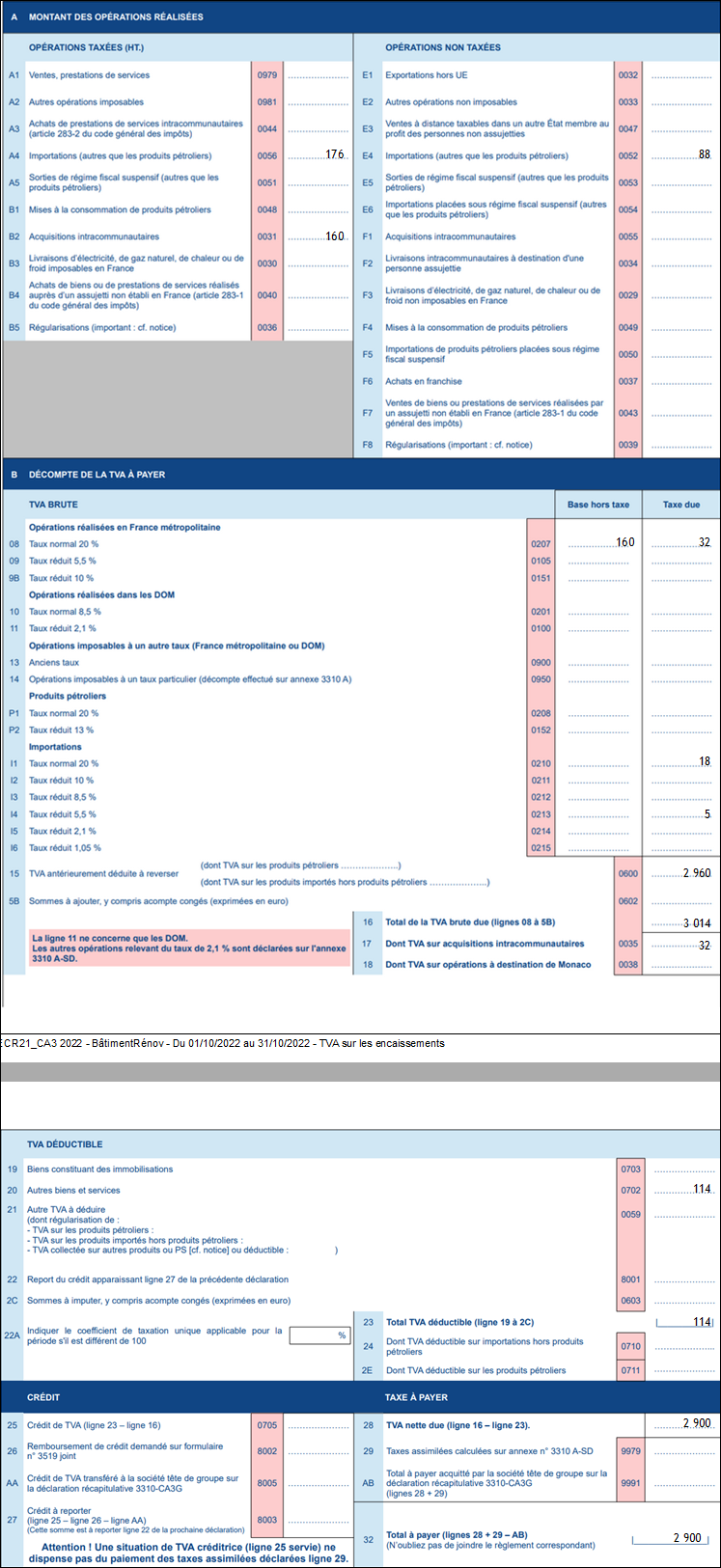Click the pink DOM line 11 notice box
Screen dimensions: 721x1568
click(189, 949)
